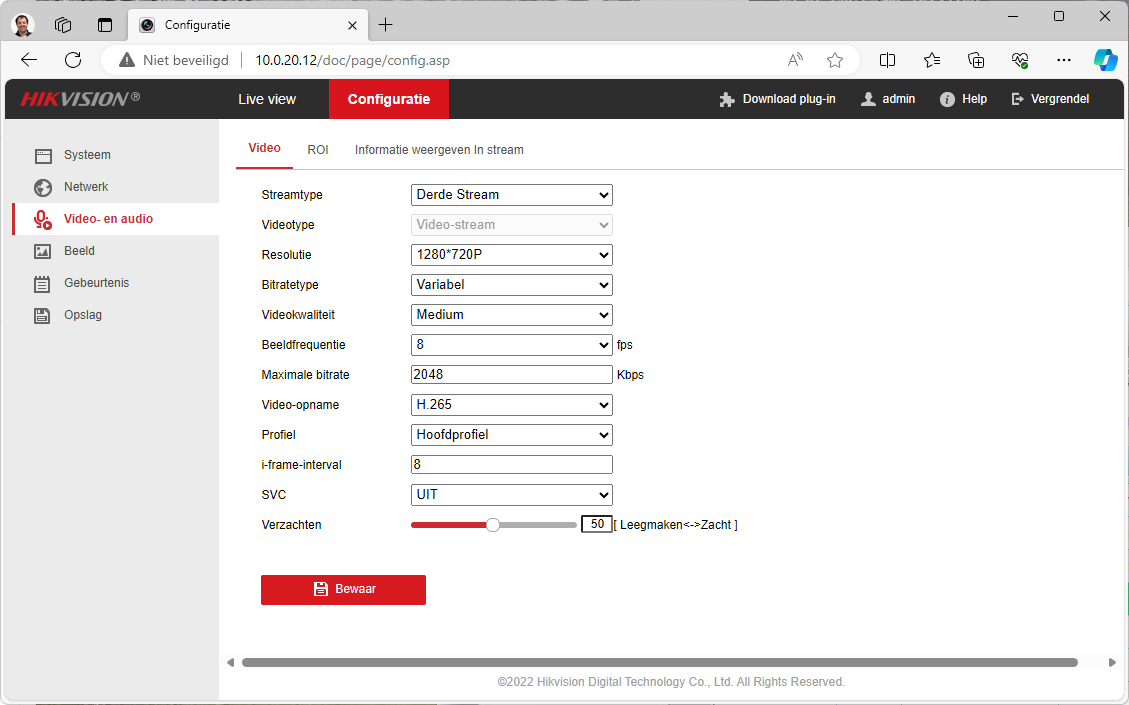
Task: Expand the Streamtype dropdown
Action: point(511,195)
